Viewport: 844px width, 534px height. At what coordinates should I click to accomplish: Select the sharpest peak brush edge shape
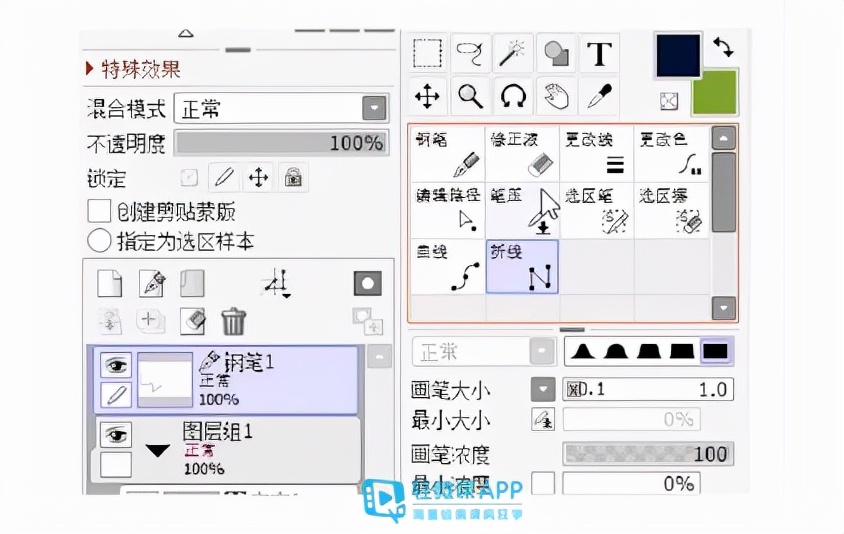583,352
